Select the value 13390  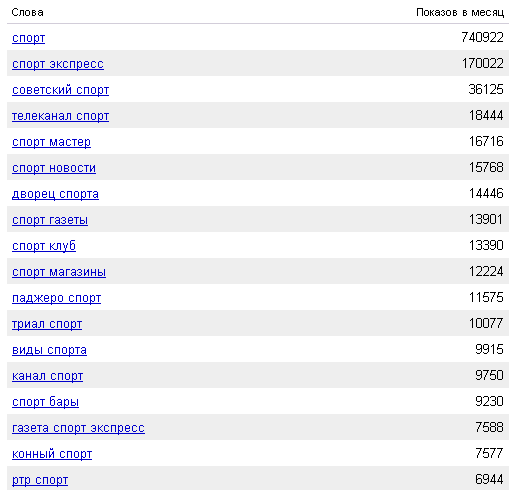tap(486, 245)
